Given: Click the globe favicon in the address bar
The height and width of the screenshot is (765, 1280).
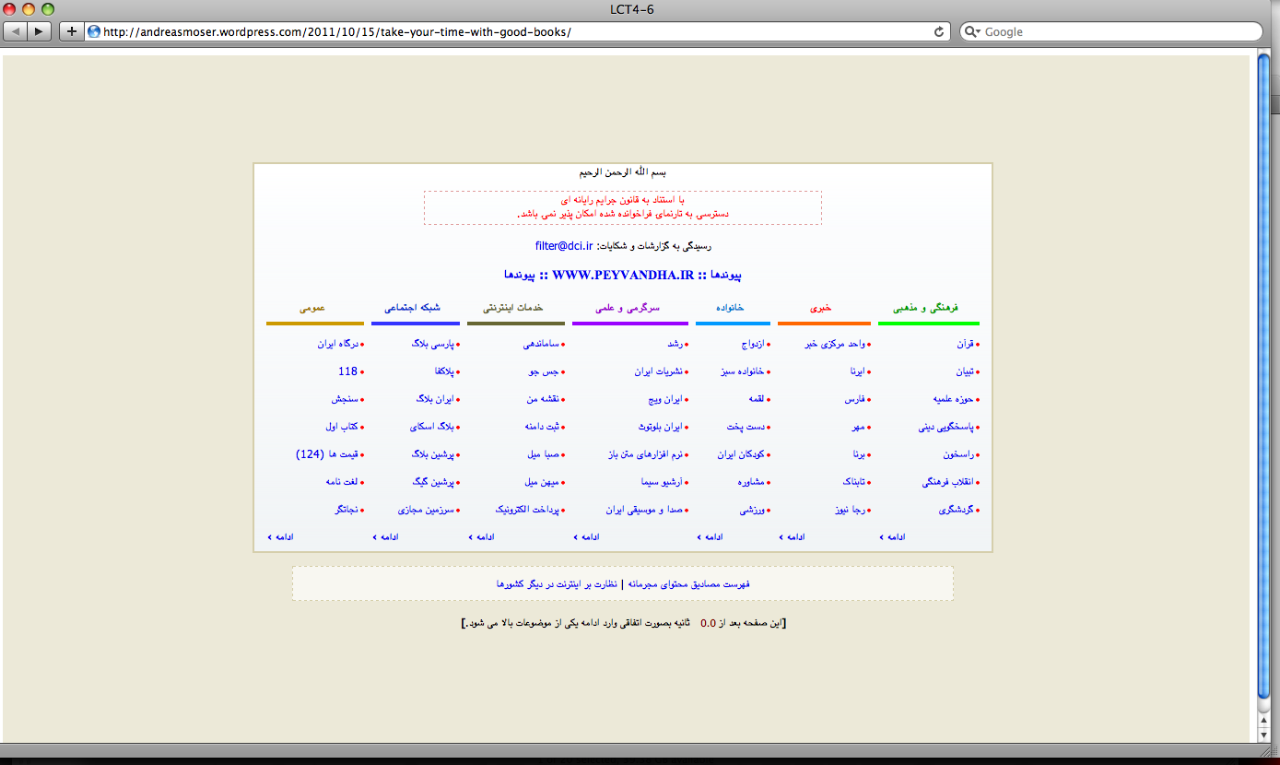Looking at the screenshot, I should pyautogui.click(x=94, y=31).
